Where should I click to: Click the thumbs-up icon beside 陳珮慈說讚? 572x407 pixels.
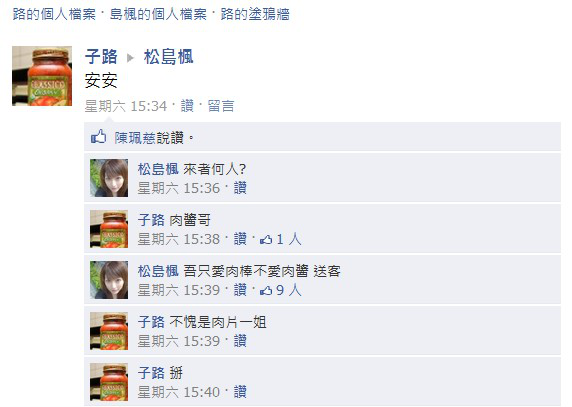click(x=98, y=137)
